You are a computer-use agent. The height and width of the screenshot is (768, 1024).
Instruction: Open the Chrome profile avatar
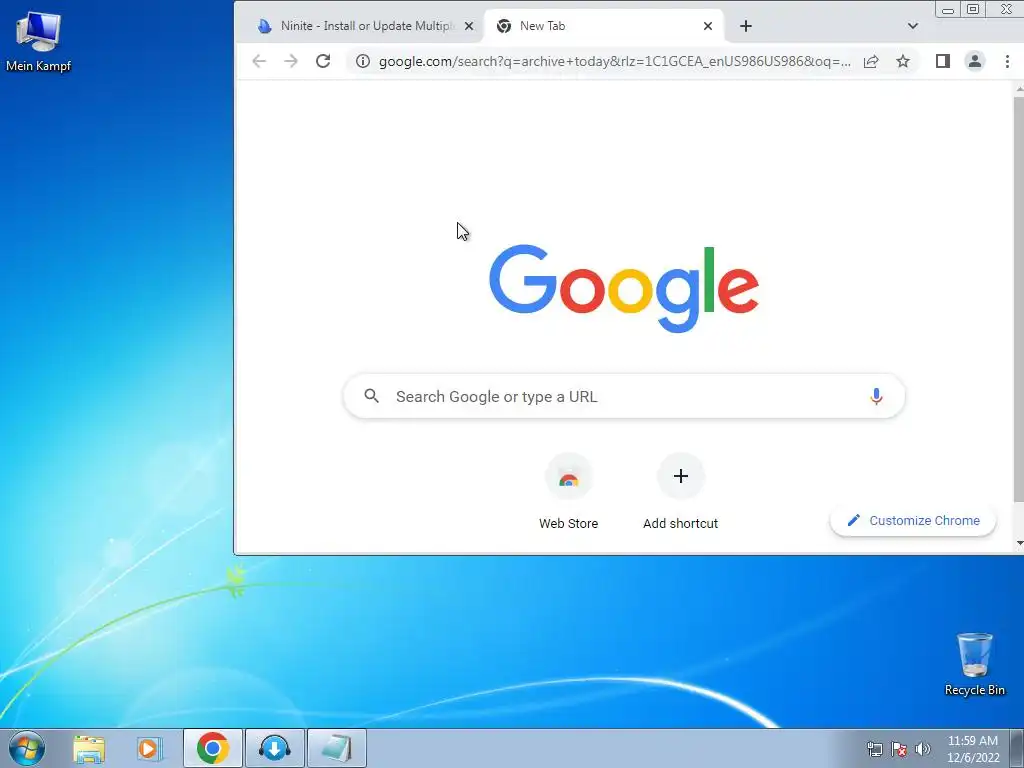[x=974, y=61]
